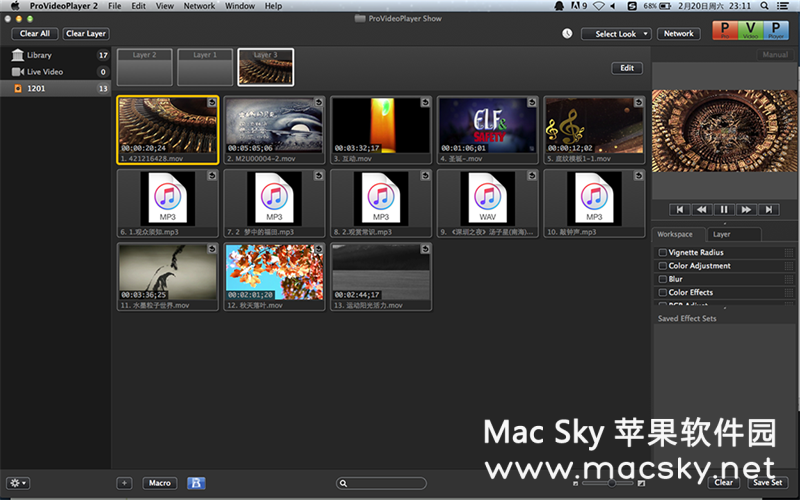The height and width of the screenshot is (500, 800).
Task: Enable Color Effects checkbox
Action: (x=662, y=292)
